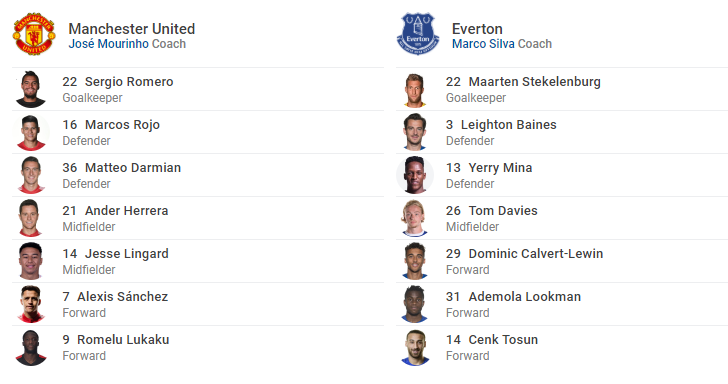Click Sergio Romero's player photo

coord(31,89)
